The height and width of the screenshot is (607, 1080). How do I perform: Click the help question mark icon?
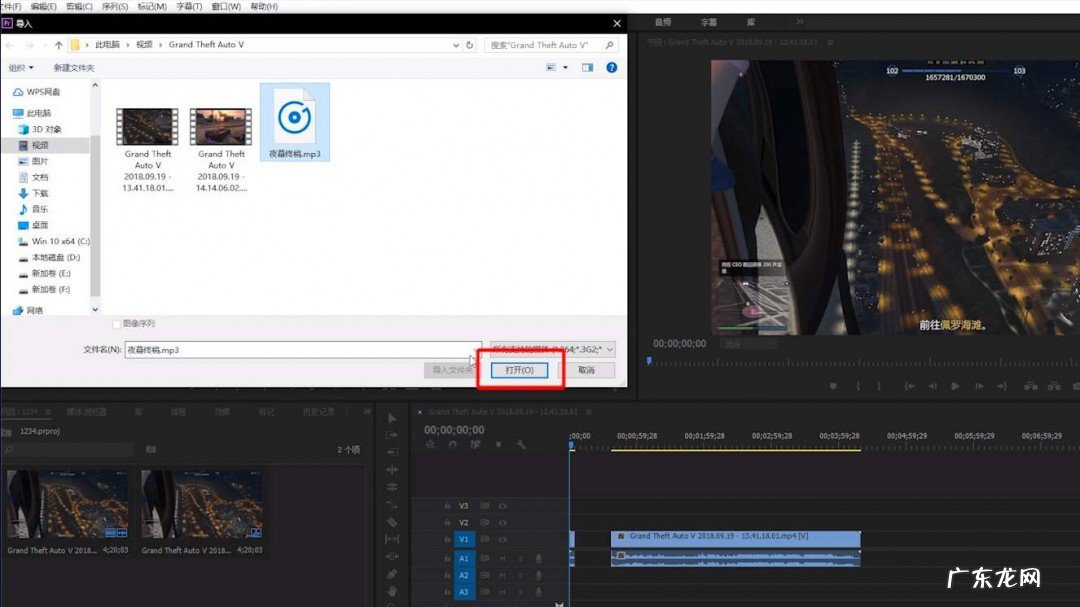612,67
